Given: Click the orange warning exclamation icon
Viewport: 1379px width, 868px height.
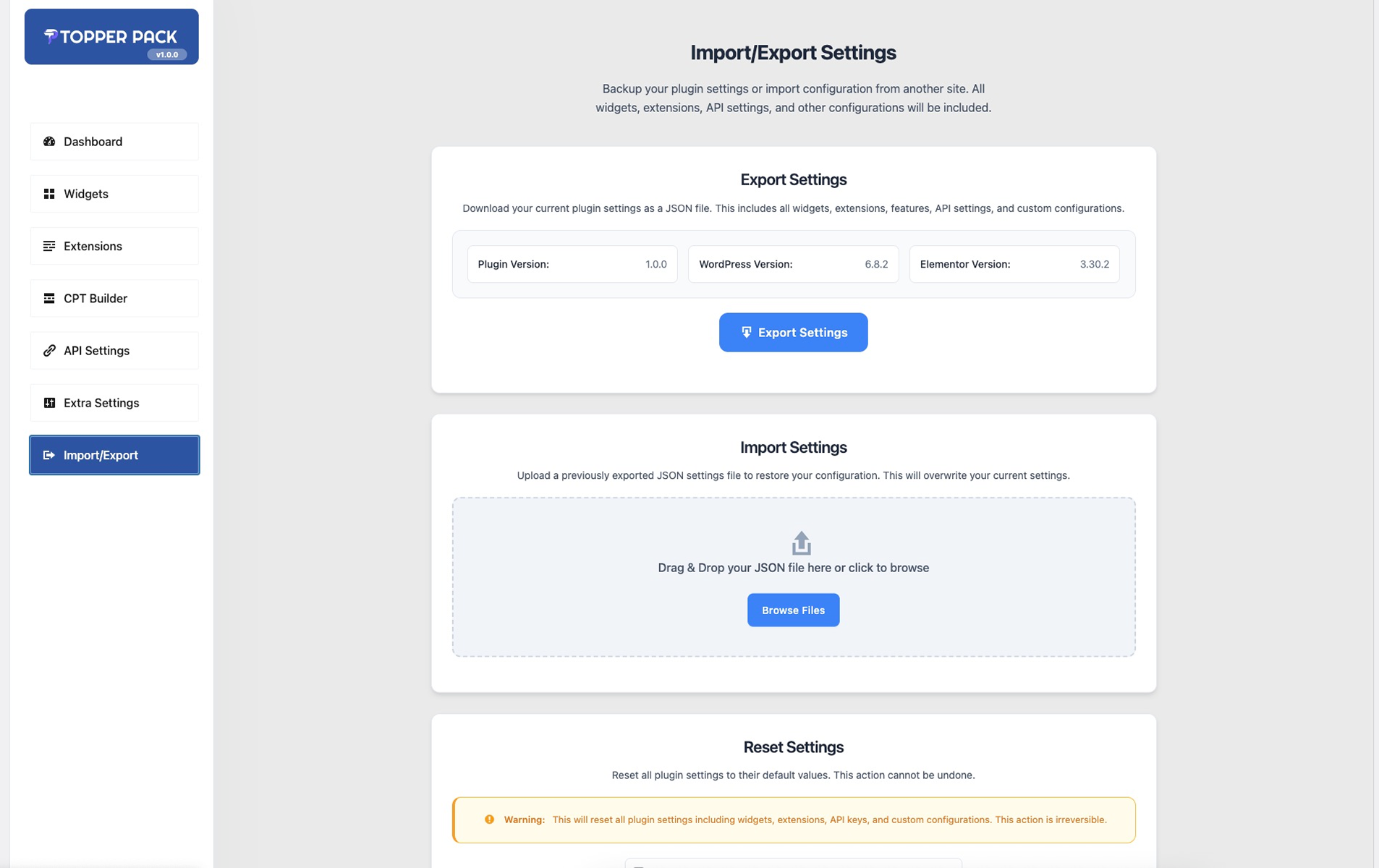Looking at the screenshot, I should pos(490,820).
